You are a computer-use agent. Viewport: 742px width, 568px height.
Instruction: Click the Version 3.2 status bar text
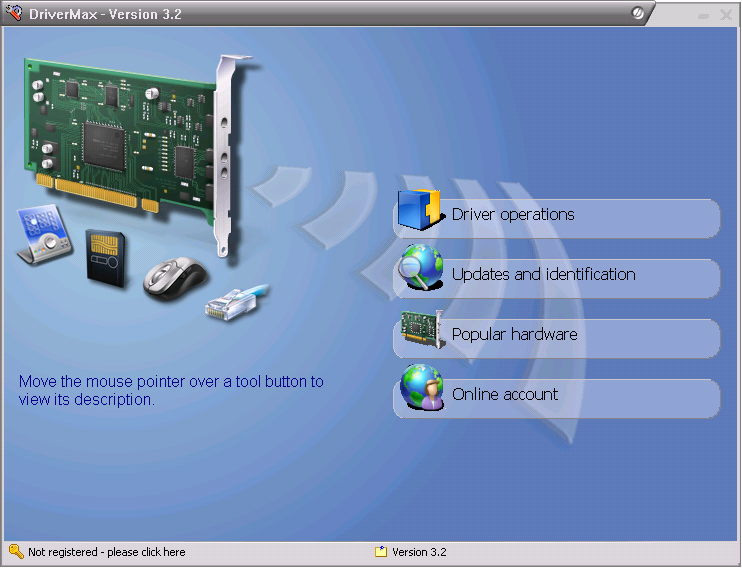tap(419, 552)
